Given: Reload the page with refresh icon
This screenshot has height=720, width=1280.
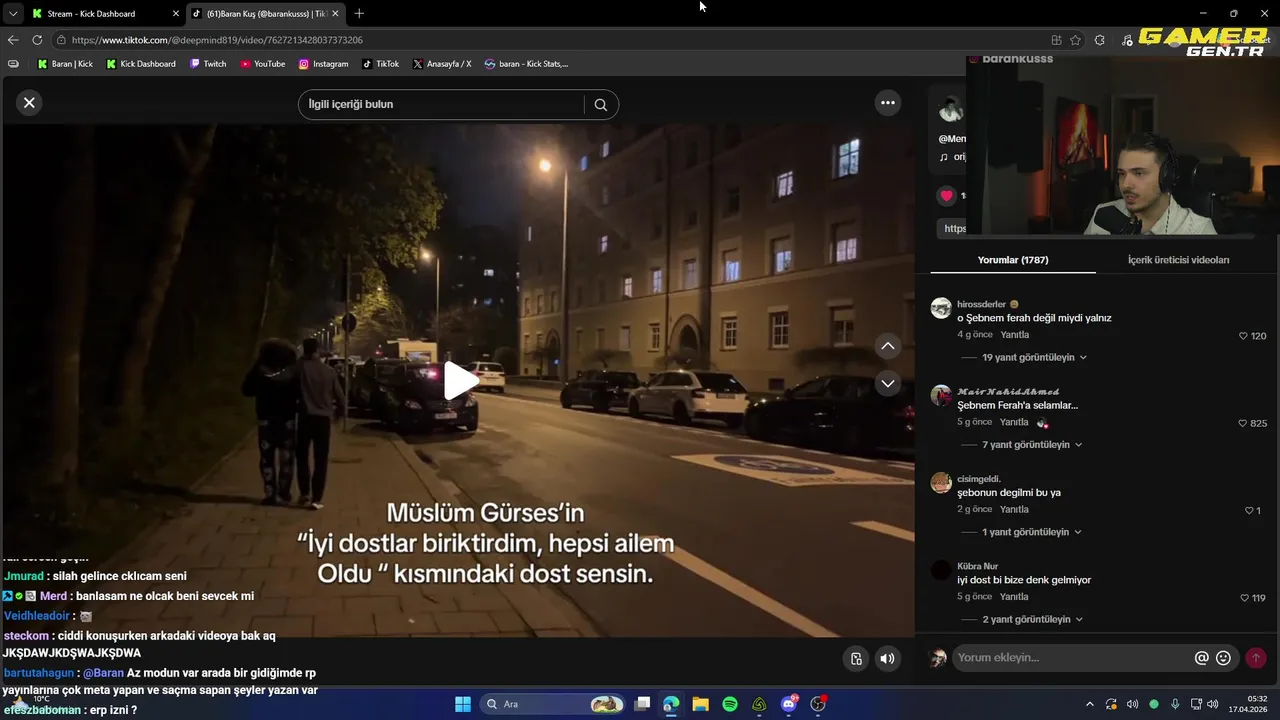Looking at the screenshot, I should [37, 40].
